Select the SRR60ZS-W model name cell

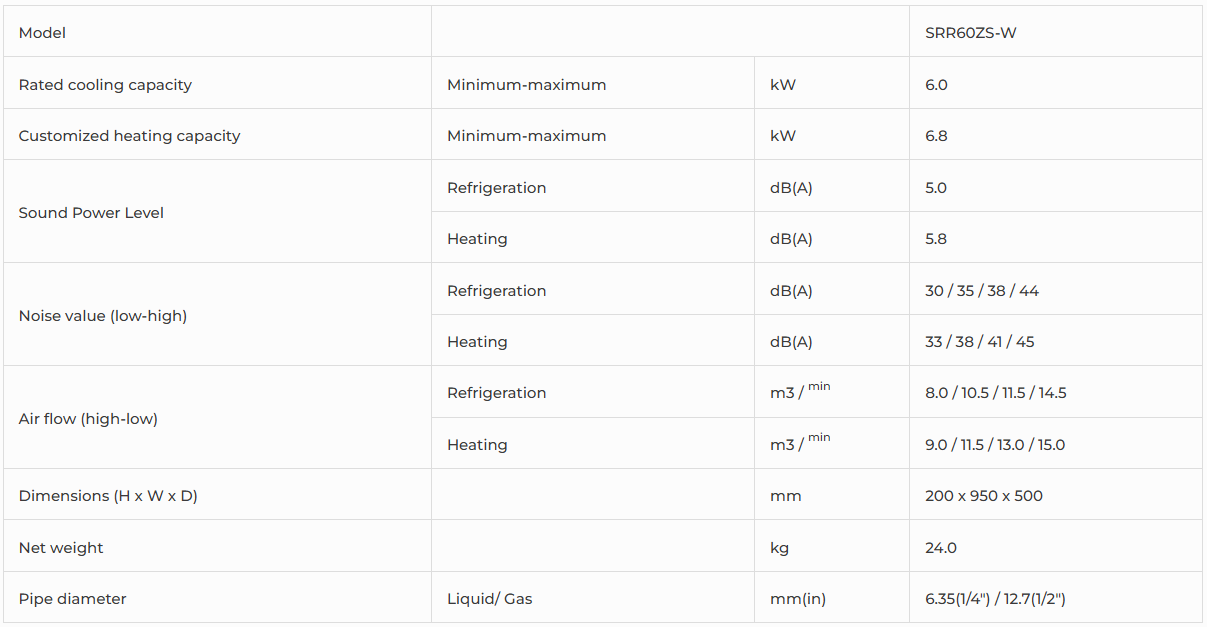[970, 33]
